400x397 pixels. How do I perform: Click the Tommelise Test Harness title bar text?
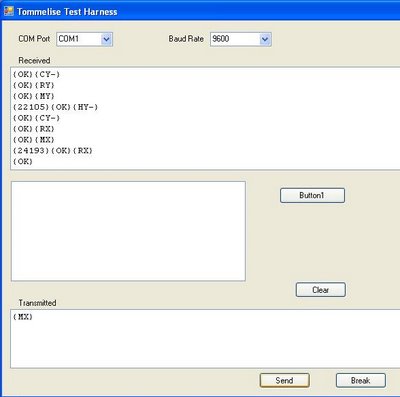pyautogui.click(x=67, y=12)
